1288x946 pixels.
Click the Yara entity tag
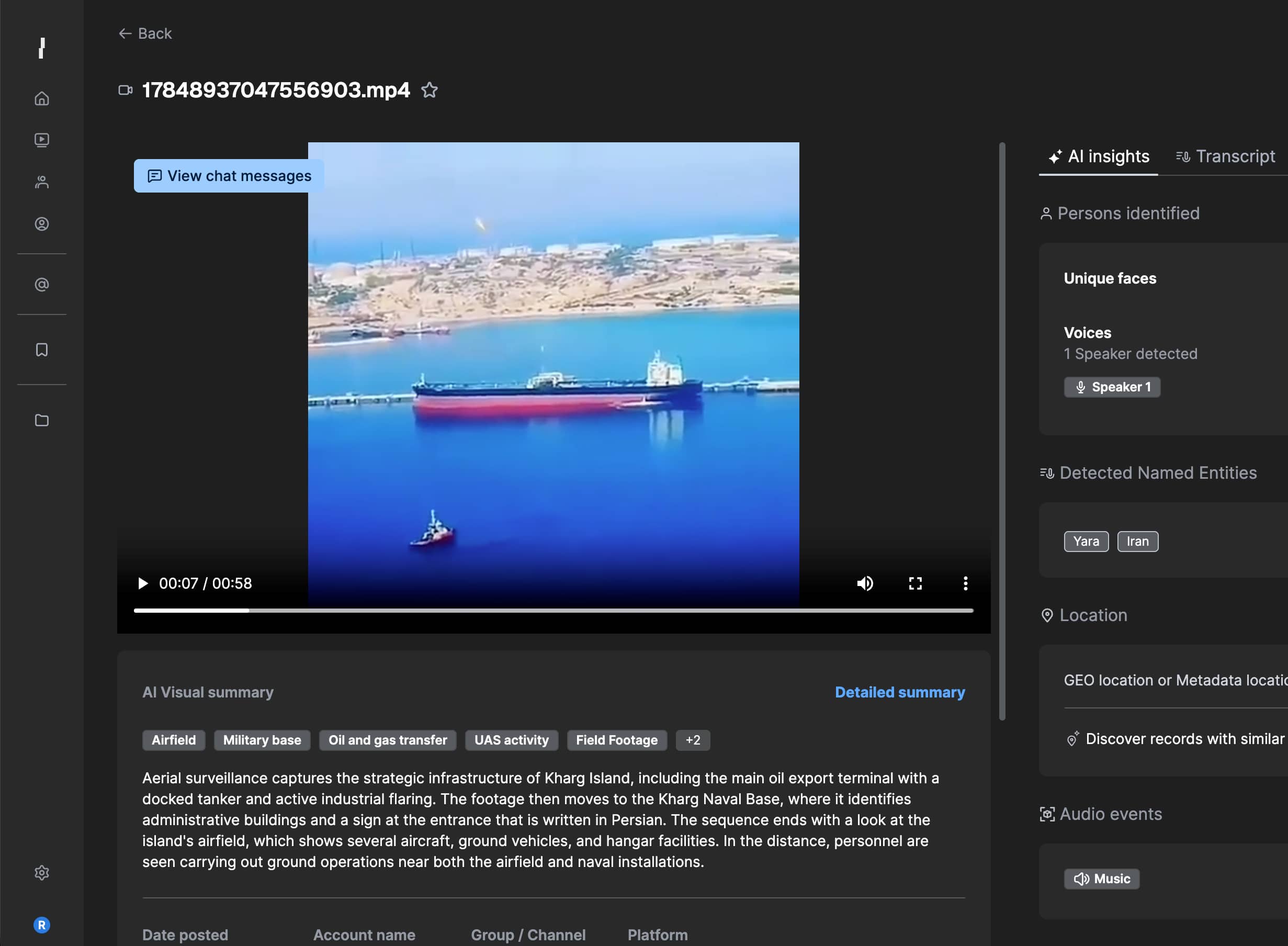point(1087,541)
